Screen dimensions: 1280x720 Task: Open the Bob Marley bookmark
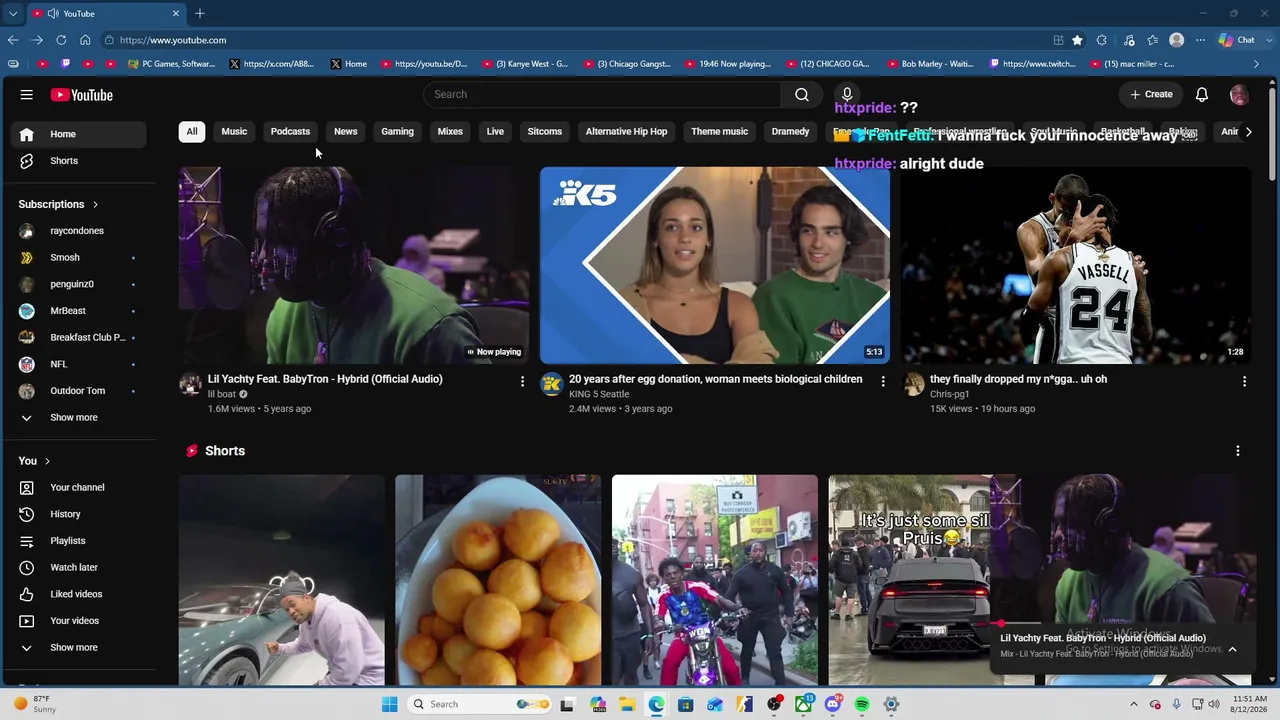pyautogui.click(x=930, y=64)
